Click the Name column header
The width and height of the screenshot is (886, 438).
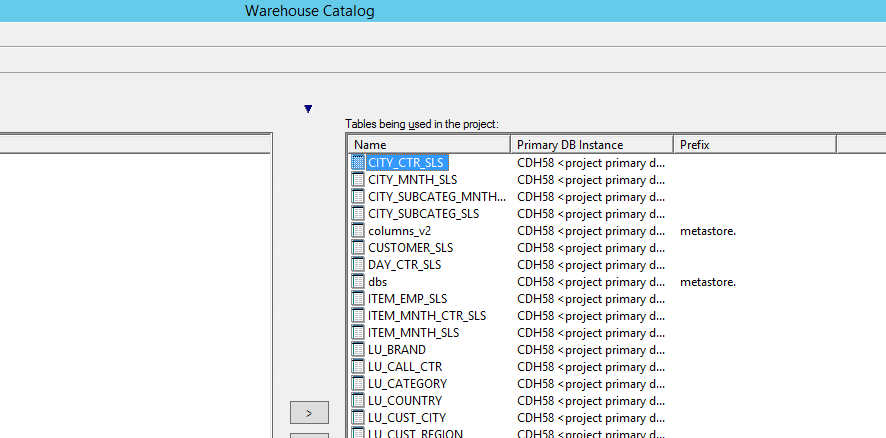click(428, 145)
